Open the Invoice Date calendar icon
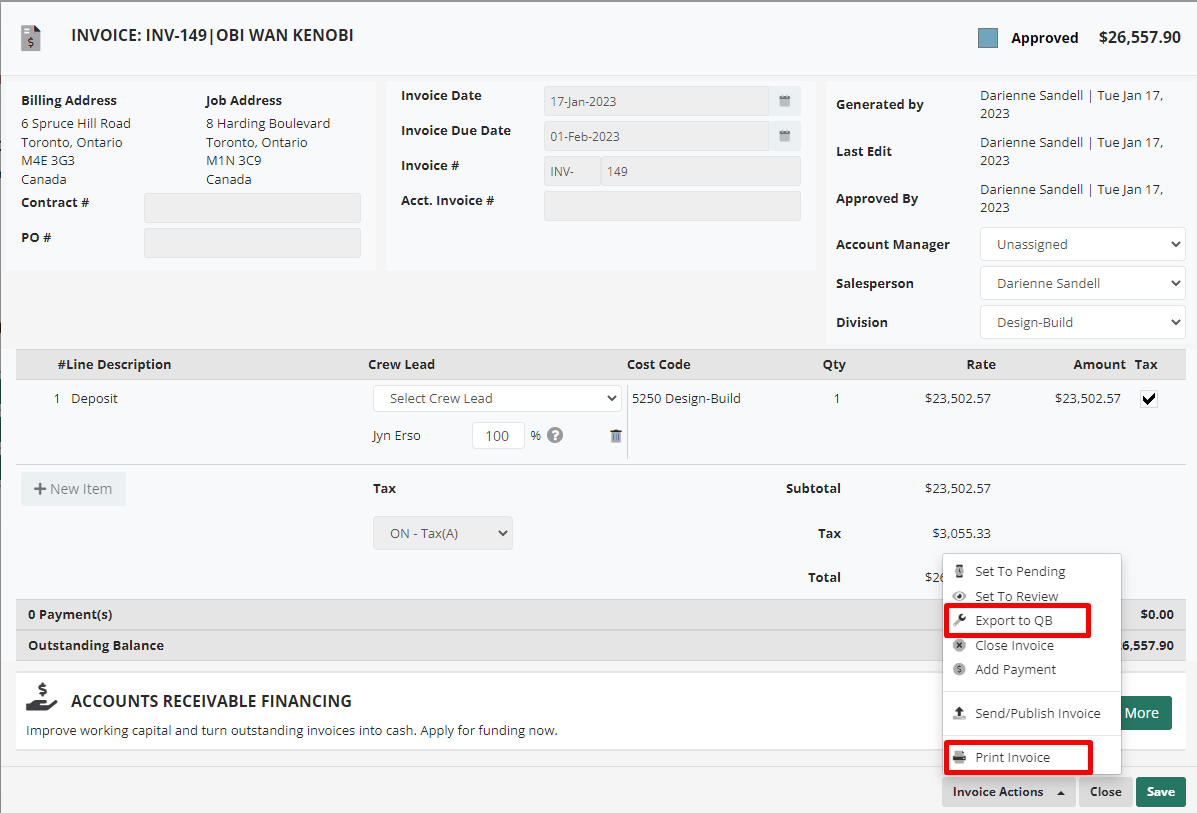 click(x=784, y=101)
